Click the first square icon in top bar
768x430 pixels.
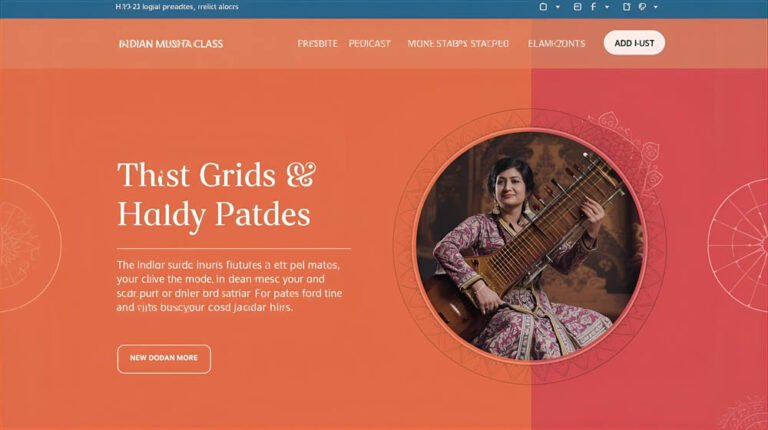(543, 7)
